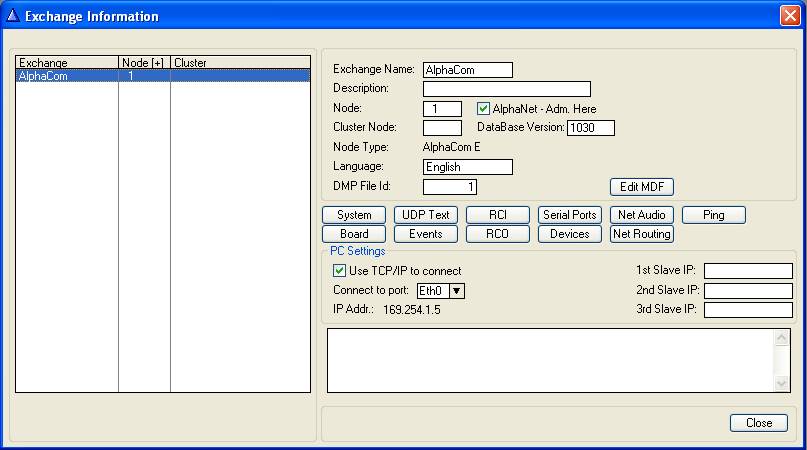Image resolution: width=807 pixels, height=450 pixels.
Task: Click the 1st Slave IP field
Action: pyautogui.click(x=748, y=271)
